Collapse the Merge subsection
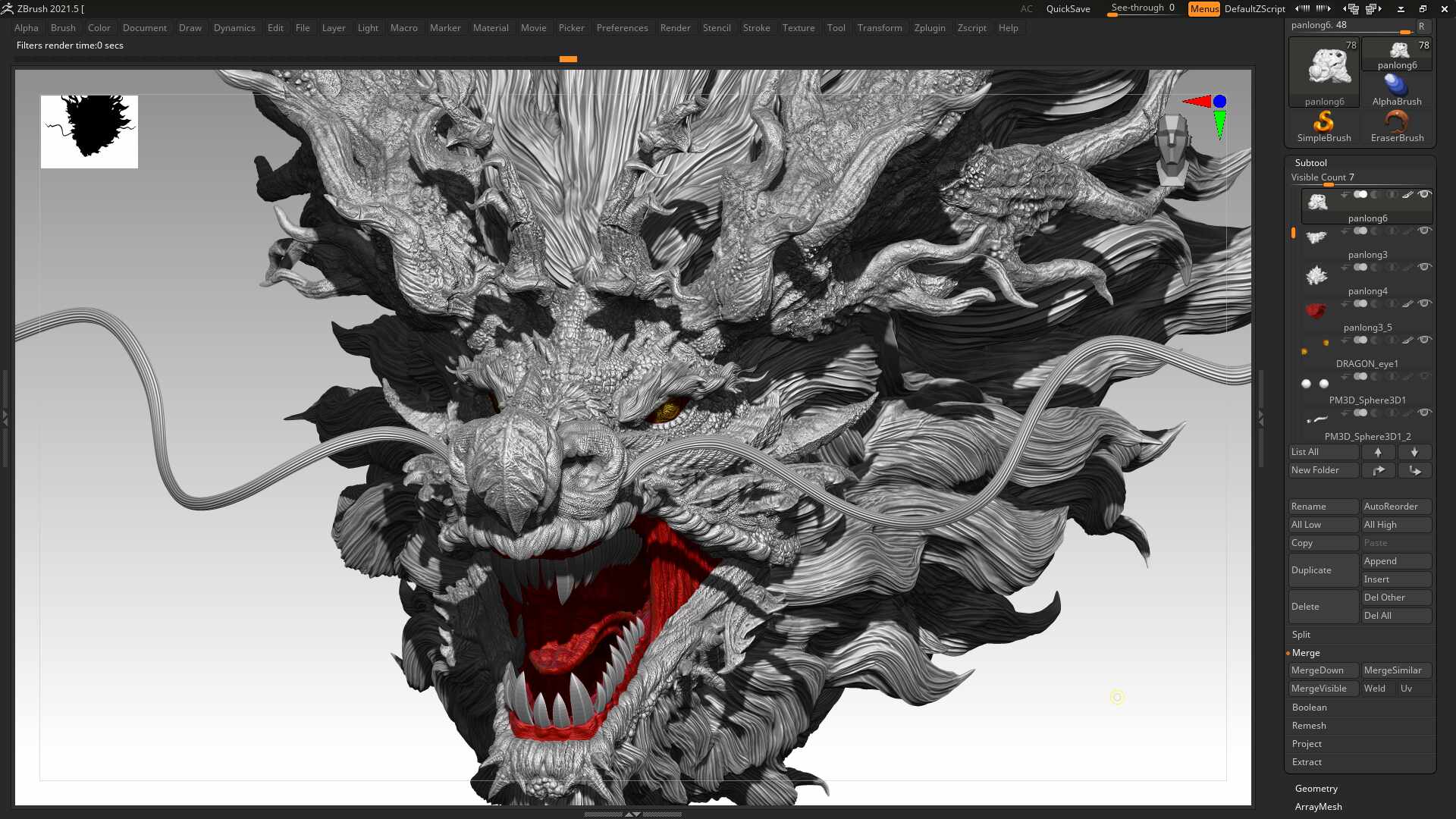The height and width of the screenshot is (819, 1456). click(x=1305, y=653)
